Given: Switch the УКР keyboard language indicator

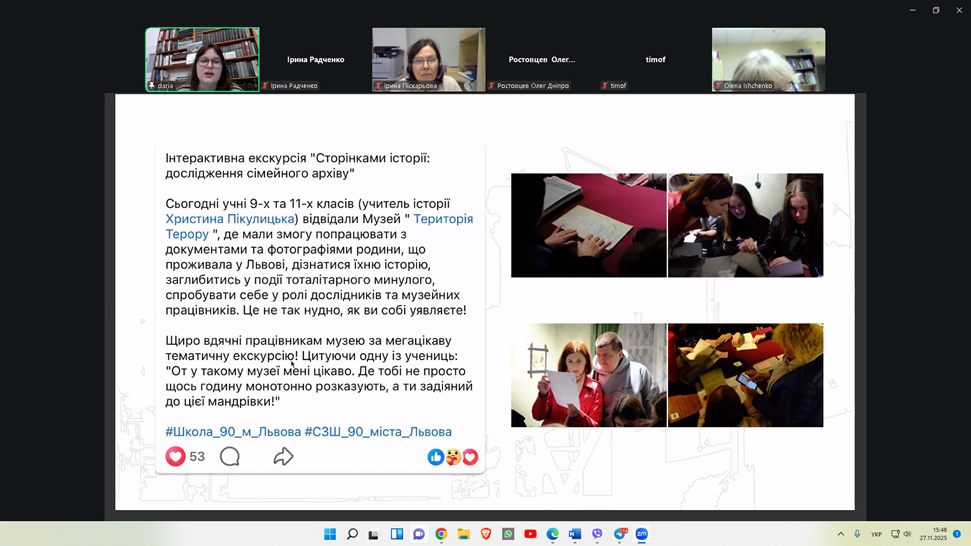Looking at the screenshot, I should [x=876, y=534].
